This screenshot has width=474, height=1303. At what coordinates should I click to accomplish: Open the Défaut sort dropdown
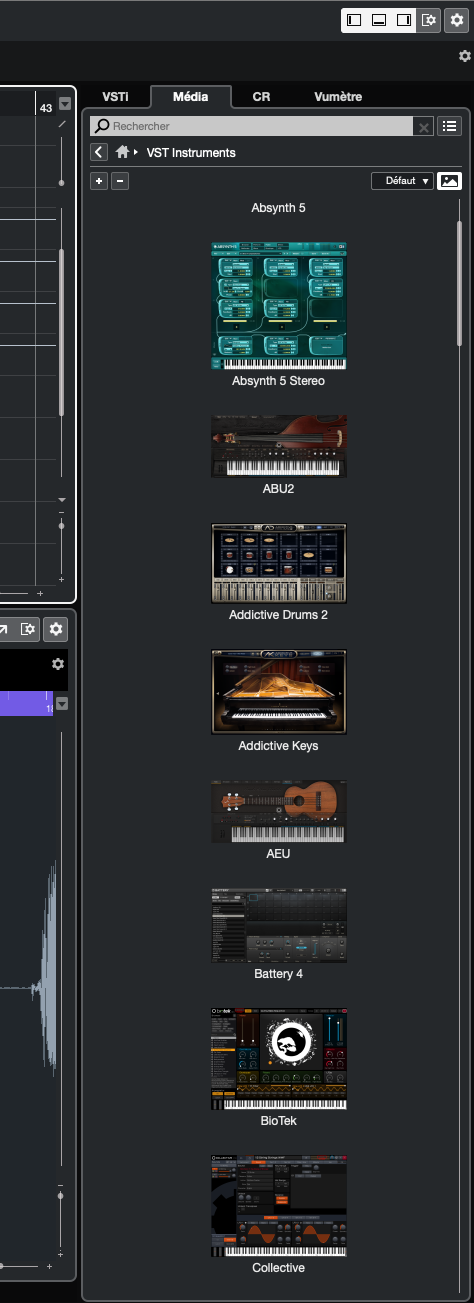click(x=402, y=181)
